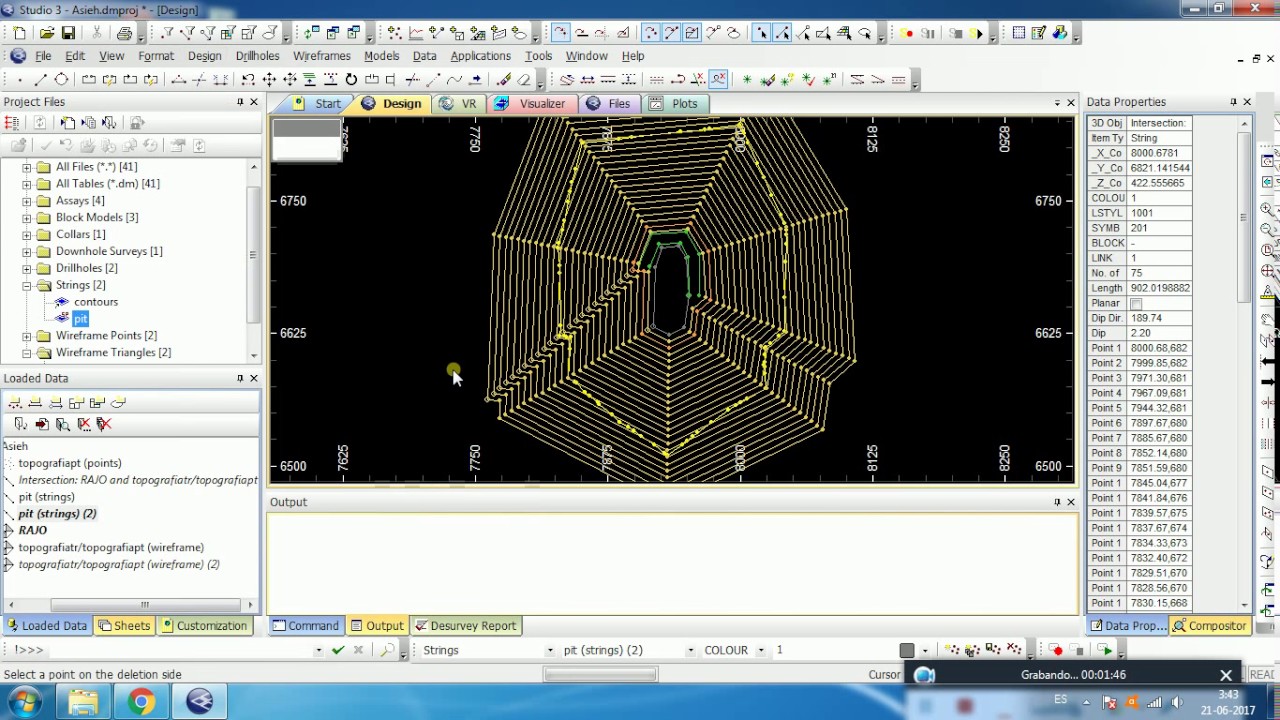
Task: Select the New String line tool
Action: 40,79
